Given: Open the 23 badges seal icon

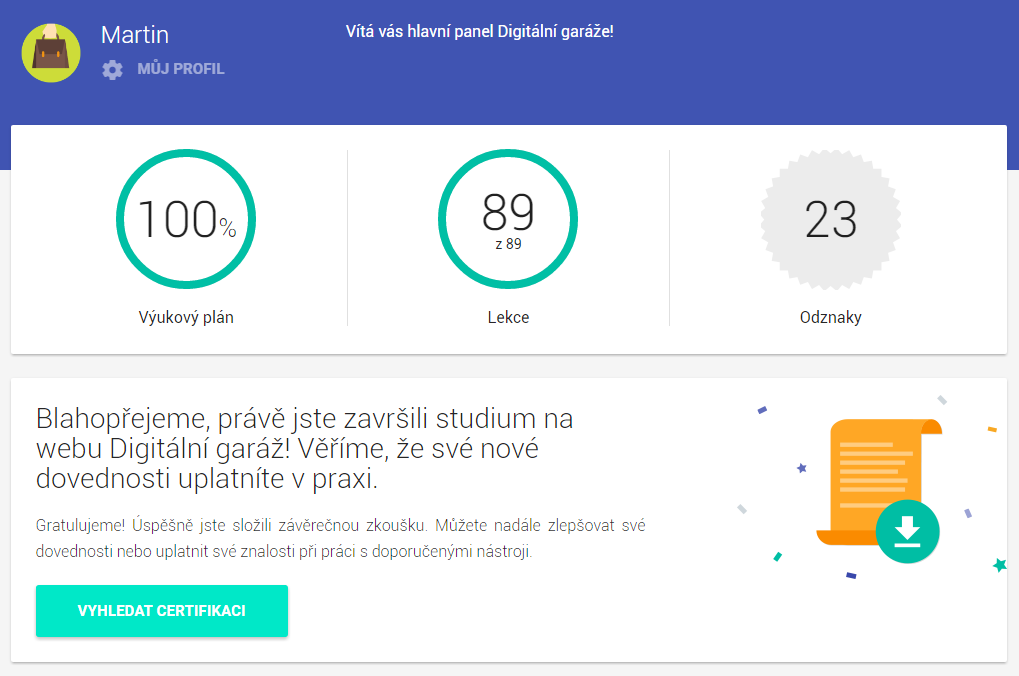Looking at the screenshot, I should (x=831, y=219).
